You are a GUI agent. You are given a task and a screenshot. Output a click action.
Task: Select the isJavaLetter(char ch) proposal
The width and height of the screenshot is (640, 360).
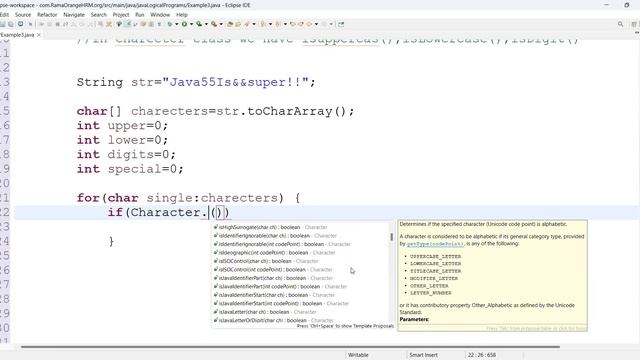(301, 312)
